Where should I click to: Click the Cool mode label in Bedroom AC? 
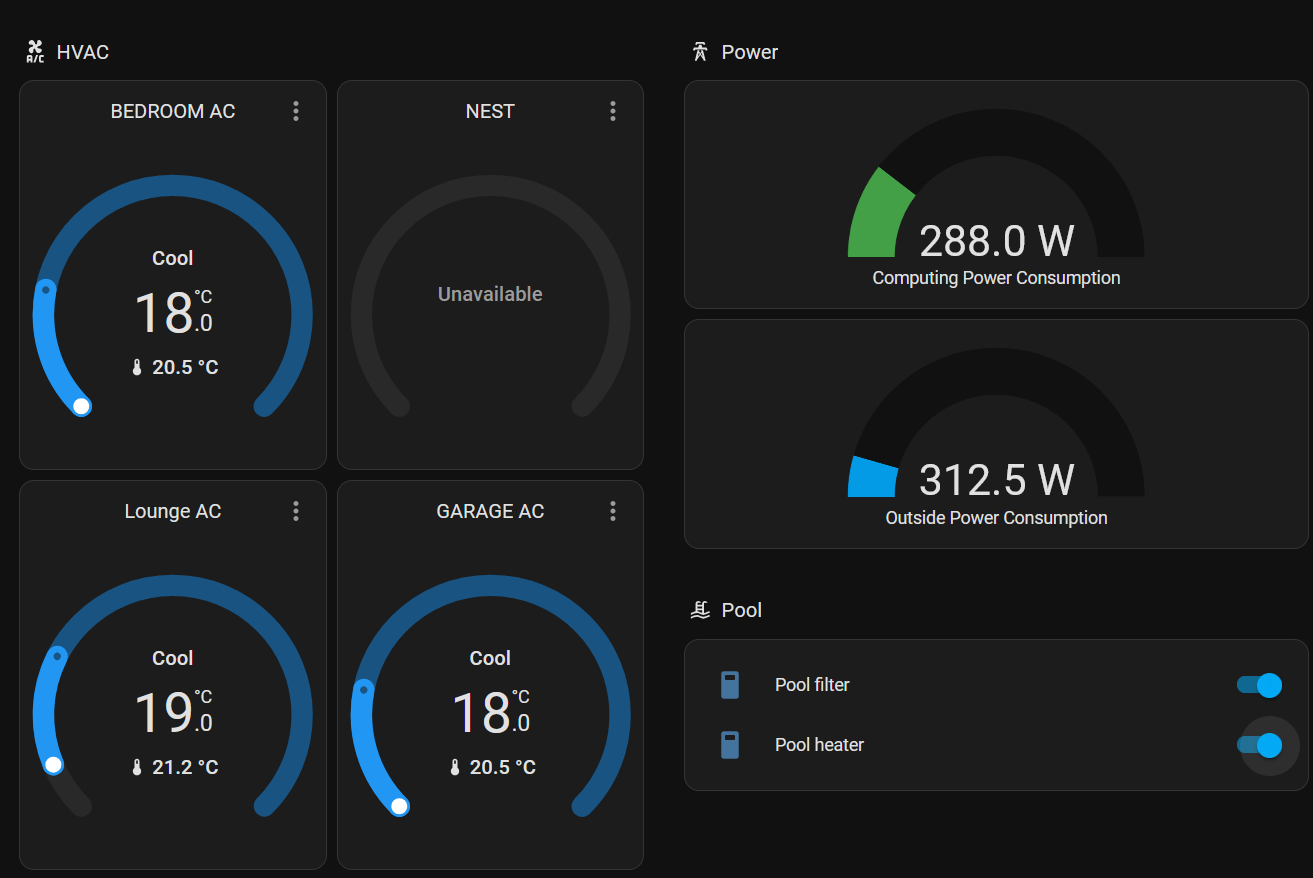coord(173,258)
